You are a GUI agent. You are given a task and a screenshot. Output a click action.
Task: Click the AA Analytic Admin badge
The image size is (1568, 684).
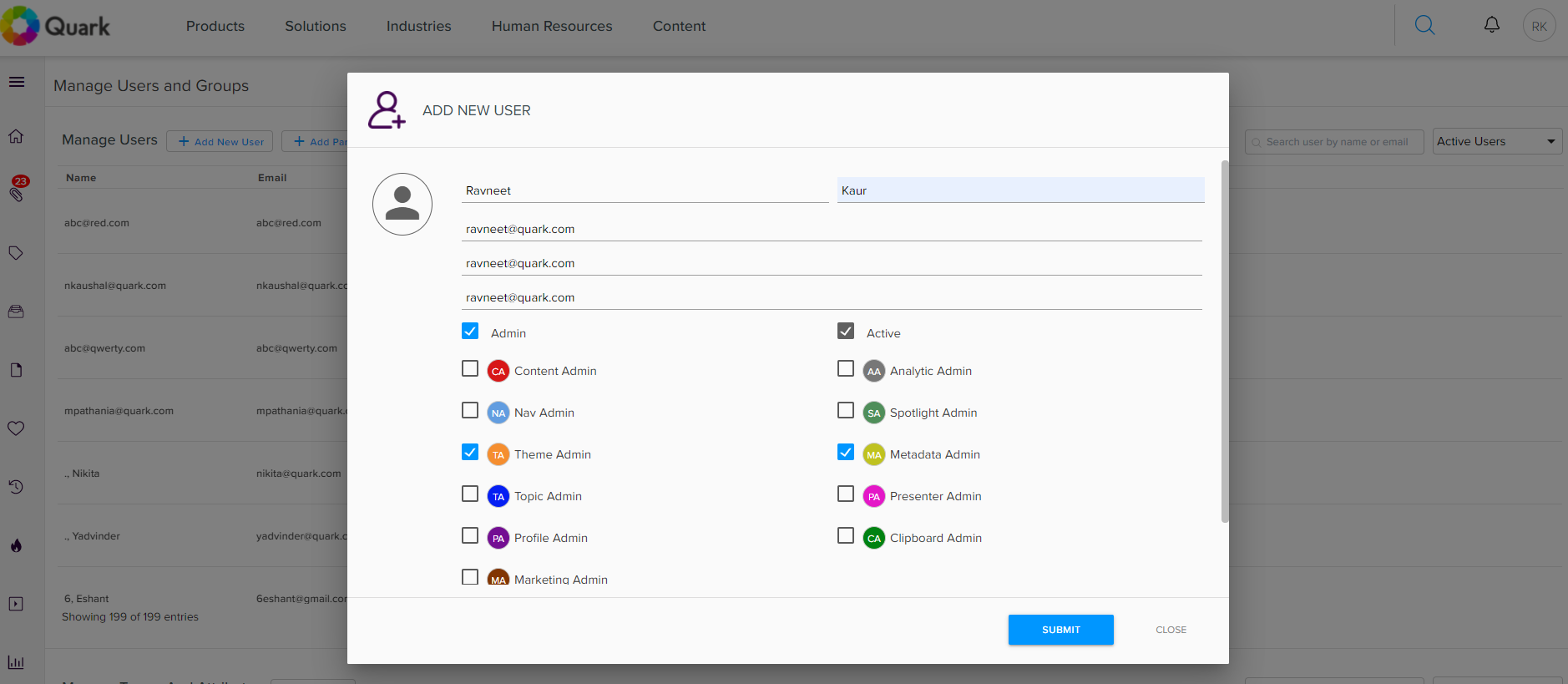(874, 371)
